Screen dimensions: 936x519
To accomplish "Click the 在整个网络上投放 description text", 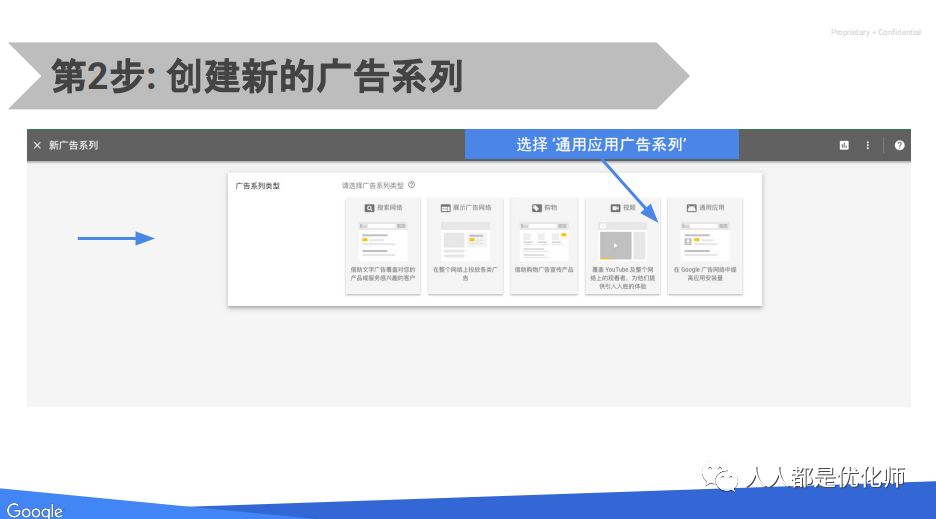I will click(x=465, y=274).
